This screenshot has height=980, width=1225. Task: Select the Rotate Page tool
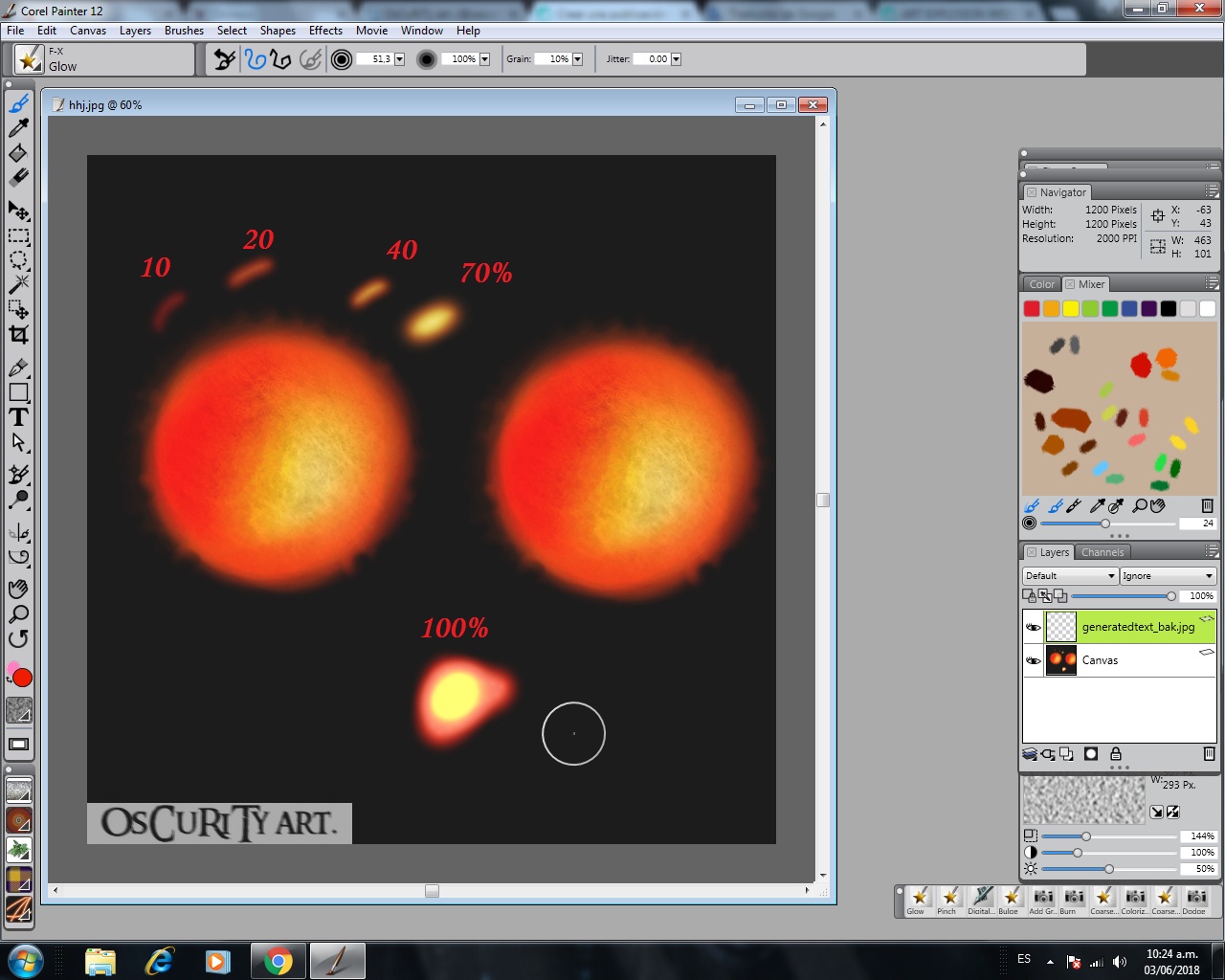pos(19,639)
